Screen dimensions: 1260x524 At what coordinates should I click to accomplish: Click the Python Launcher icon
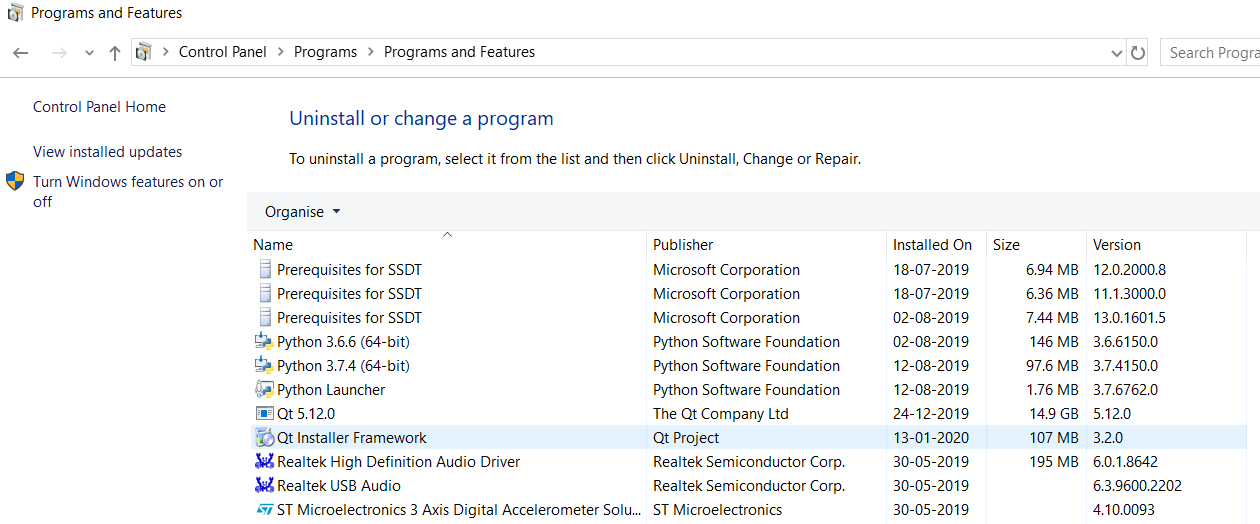(264, 390)
